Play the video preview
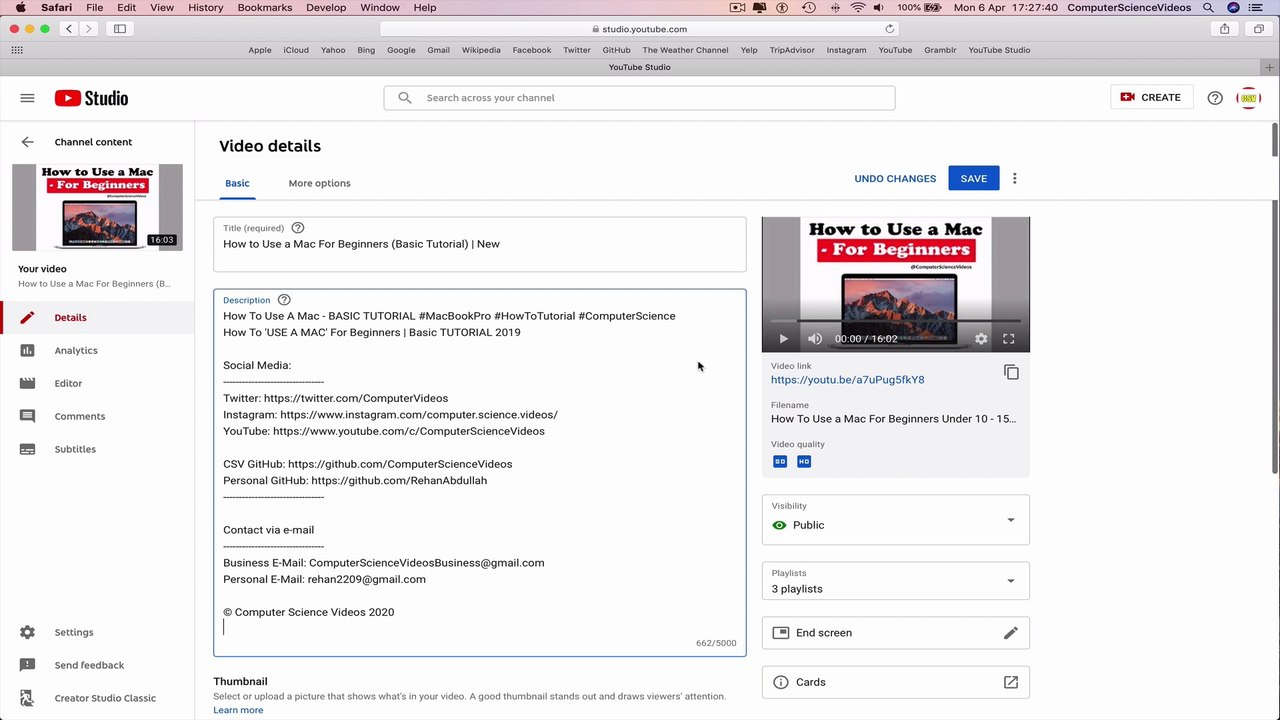Screen dimensions: 1280x720 [783, 339]
